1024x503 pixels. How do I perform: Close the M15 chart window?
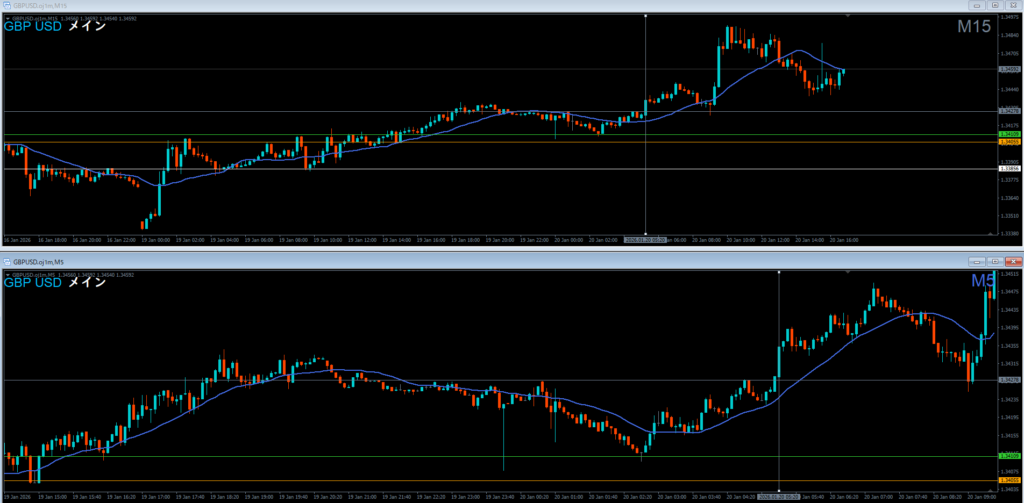point(1011,5)
